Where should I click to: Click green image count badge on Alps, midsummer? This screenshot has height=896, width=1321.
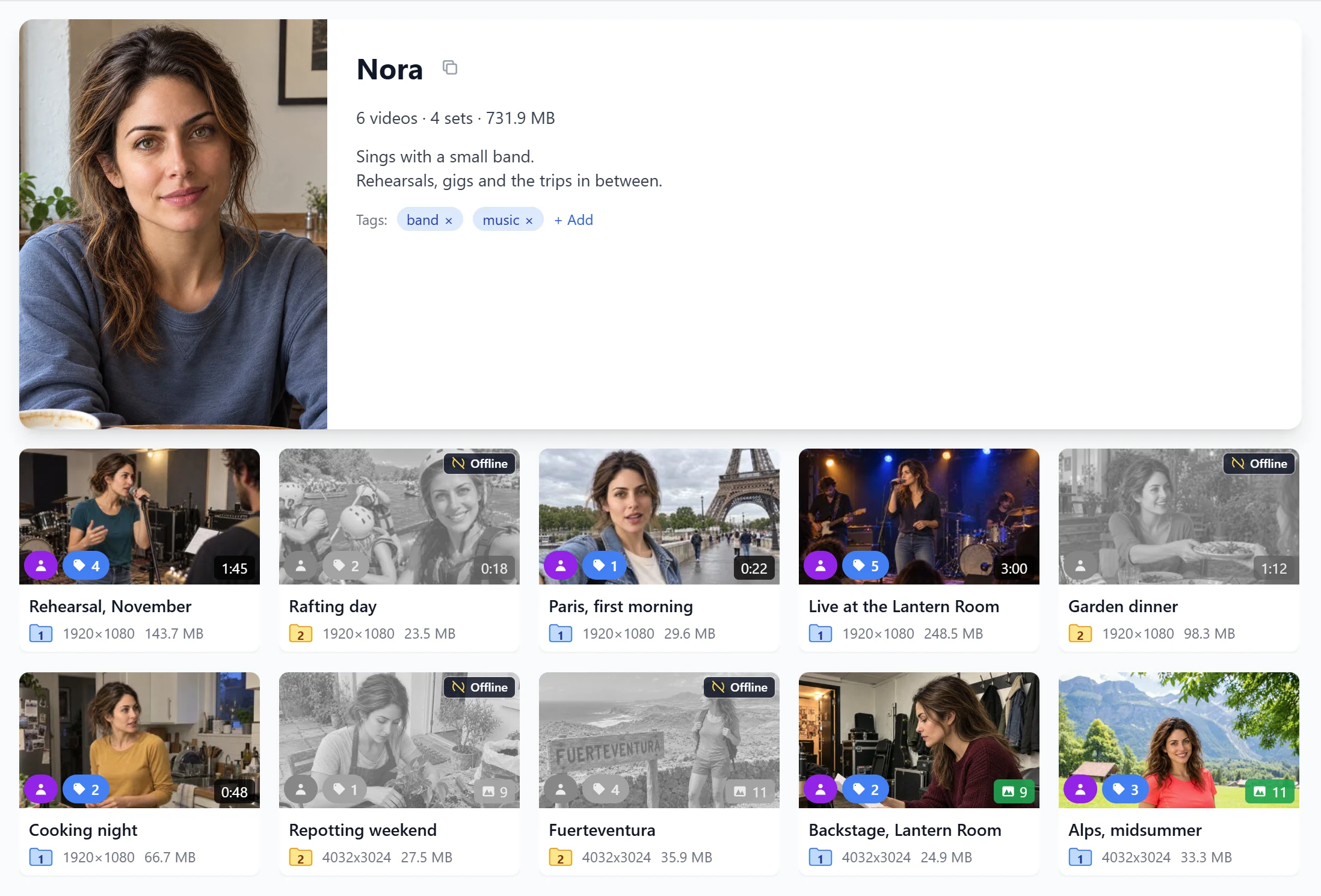1270,792
